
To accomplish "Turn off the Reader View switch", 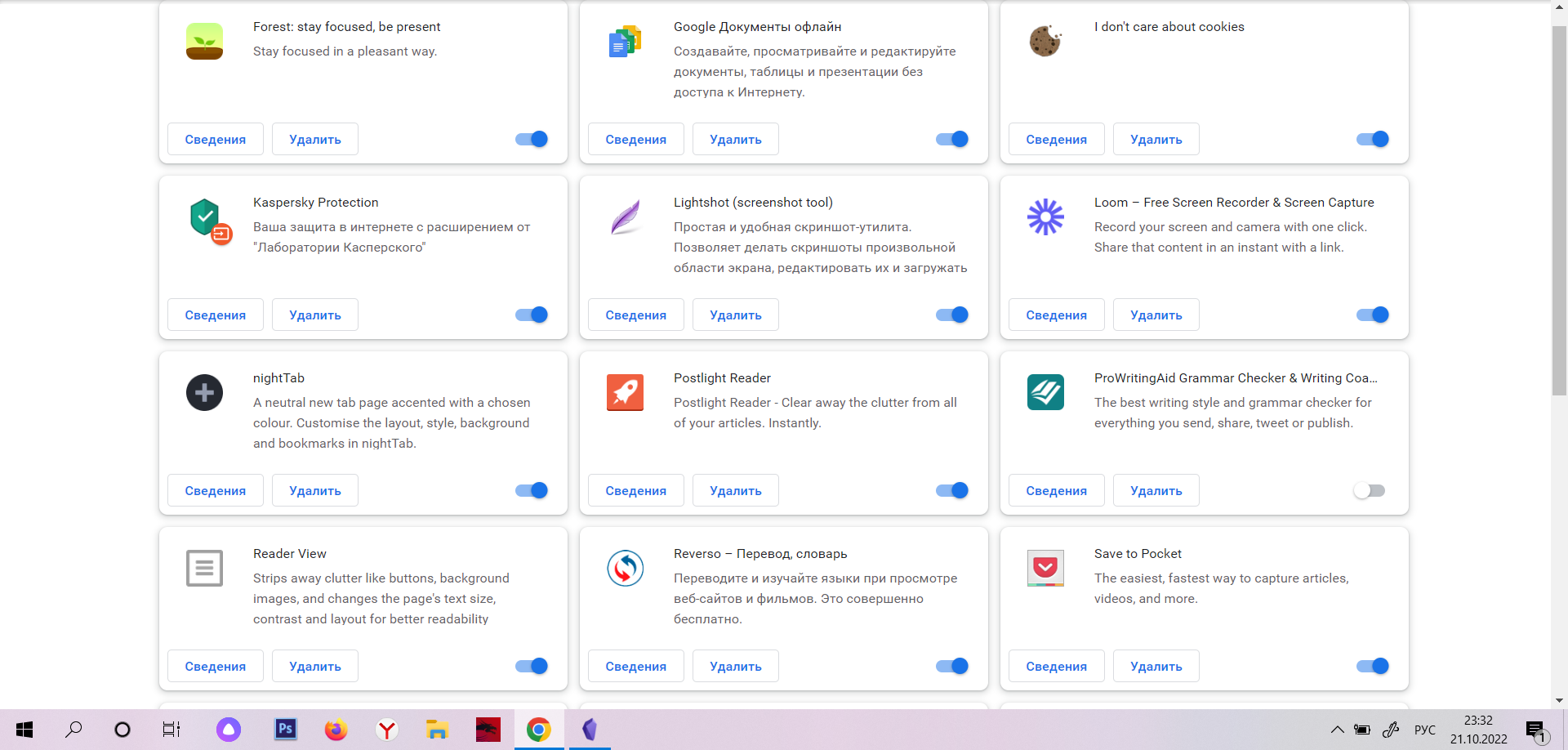I will [x=532, y=666].
